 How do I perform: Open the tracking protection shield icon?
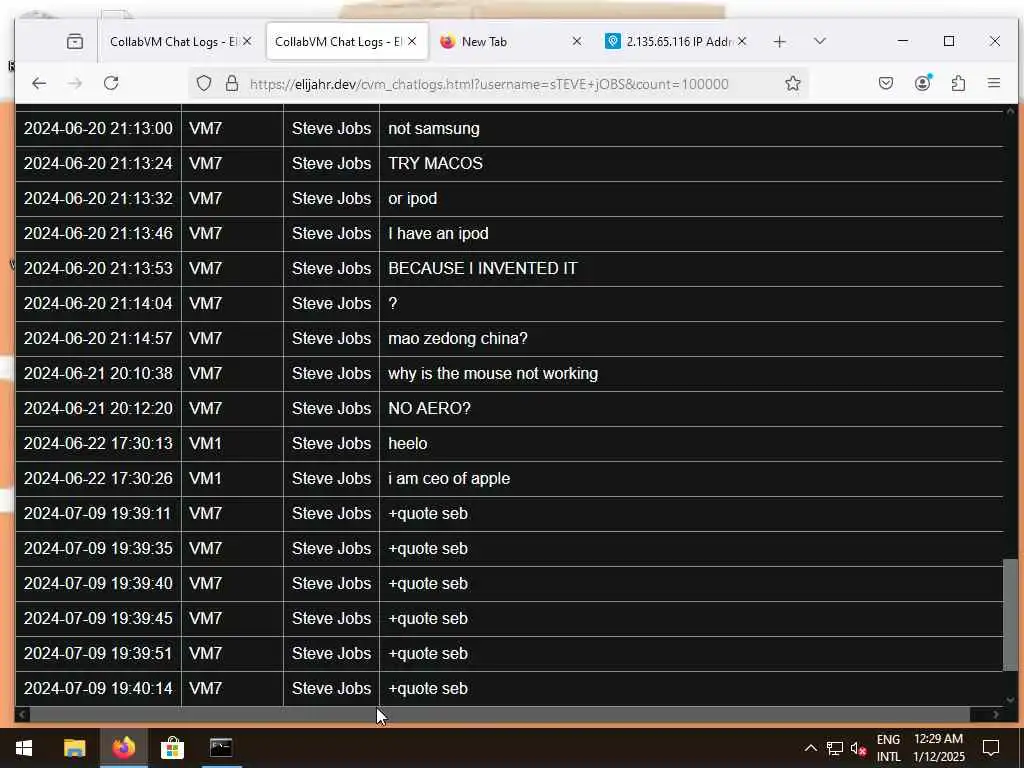204,84
